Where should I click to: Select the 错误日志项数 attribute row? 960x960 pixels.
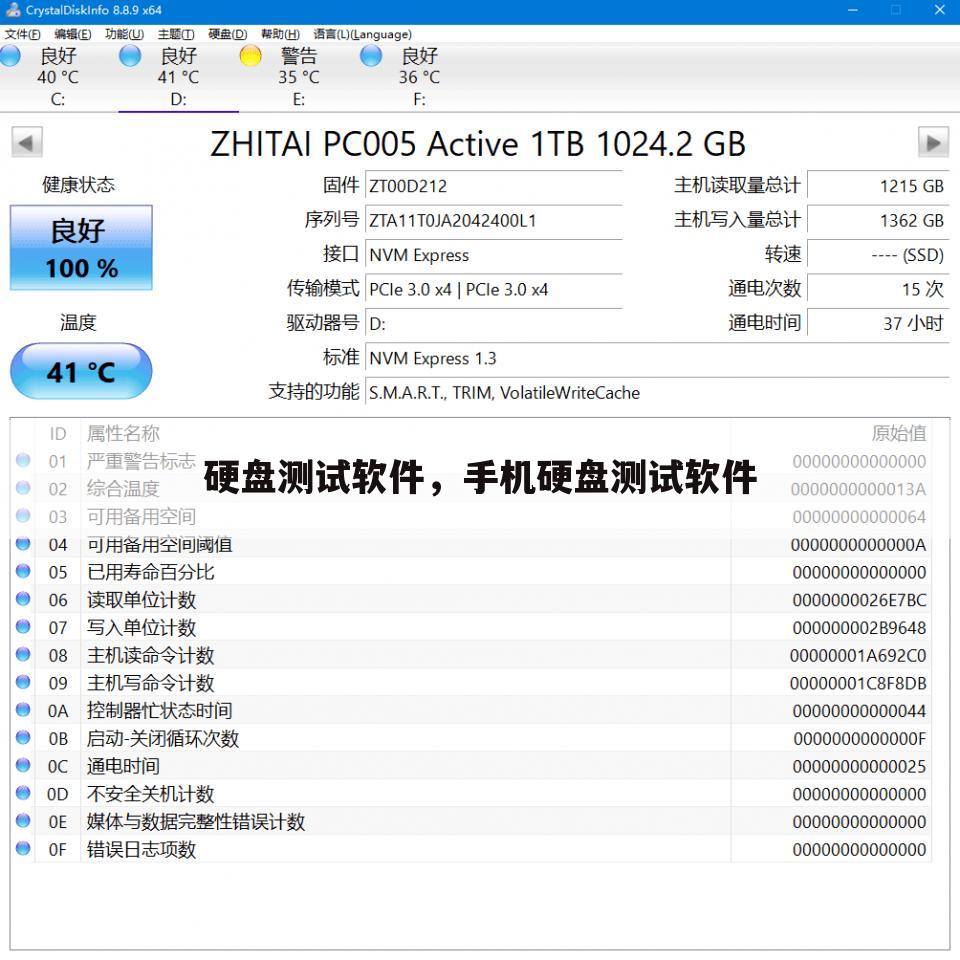[x=471, y=849]
